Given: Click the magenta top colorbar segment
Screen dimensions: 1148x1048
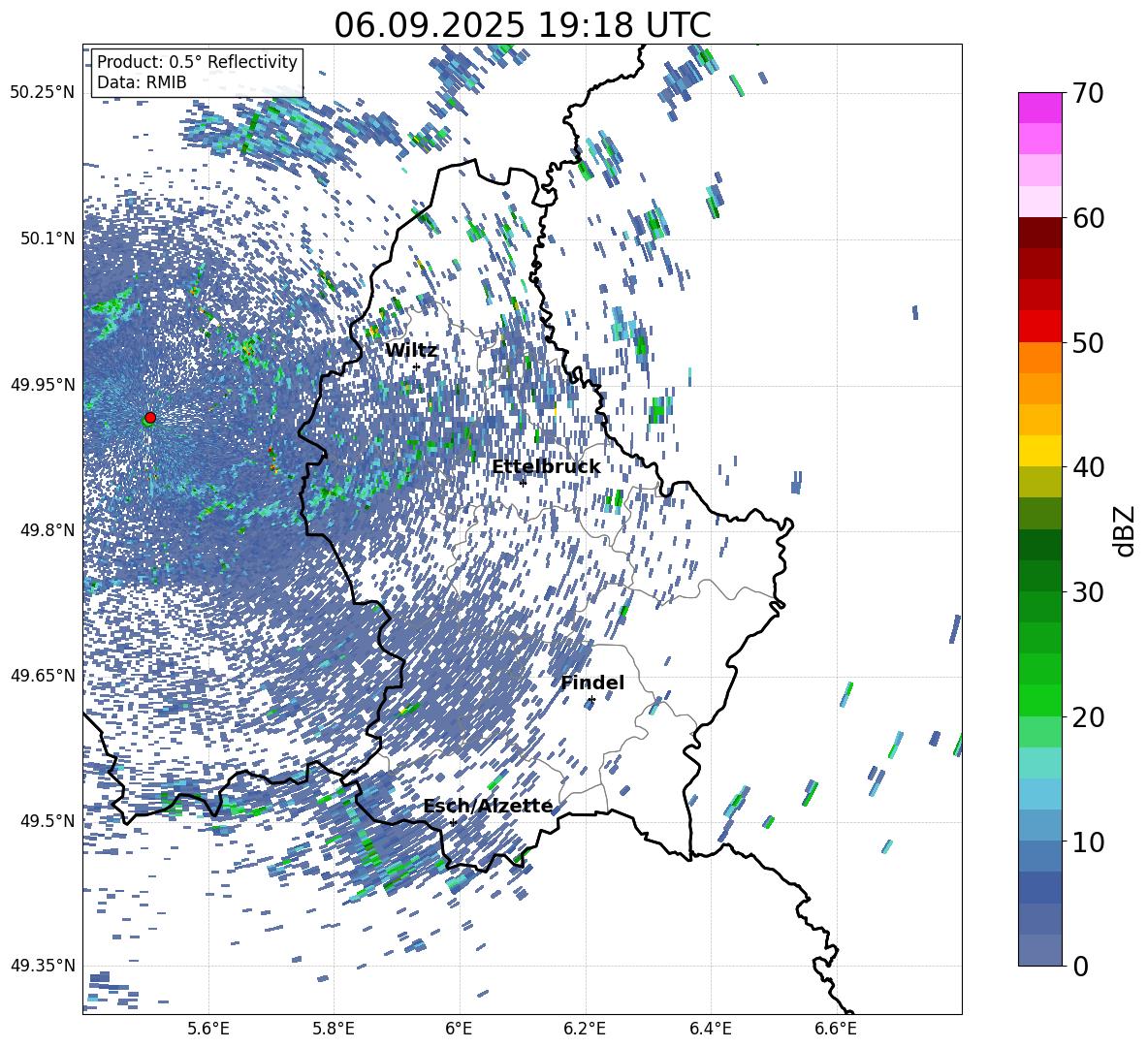Looking at the screenshot, I should [1039, 108].
